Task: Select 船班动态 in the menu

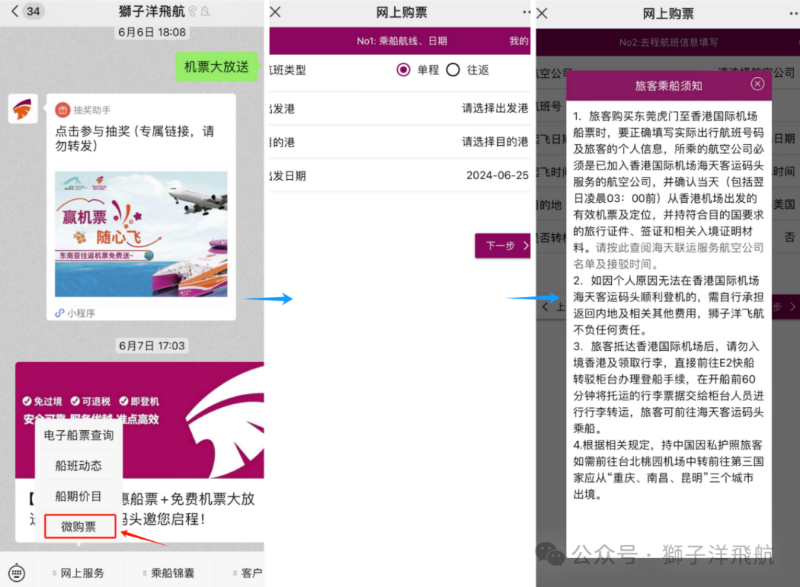Action: tap(79, 466)
